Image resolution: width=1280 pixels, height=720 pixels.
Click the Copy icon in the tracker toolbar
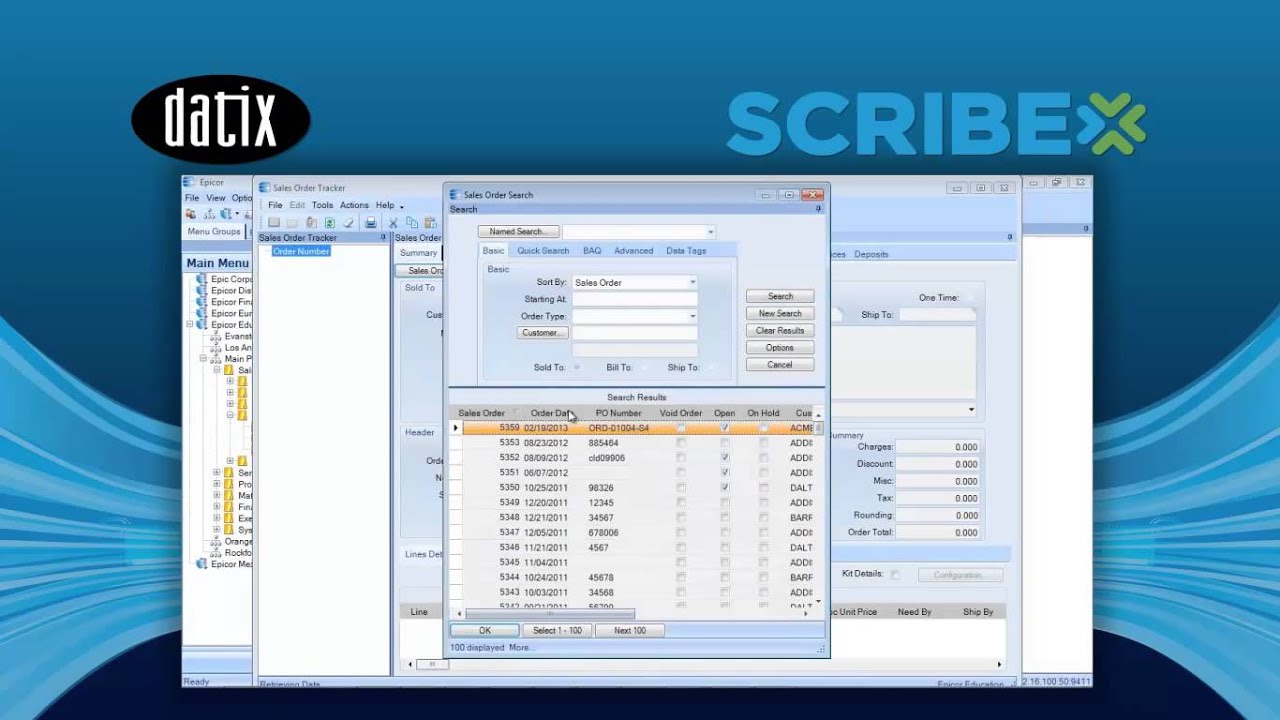412,223
